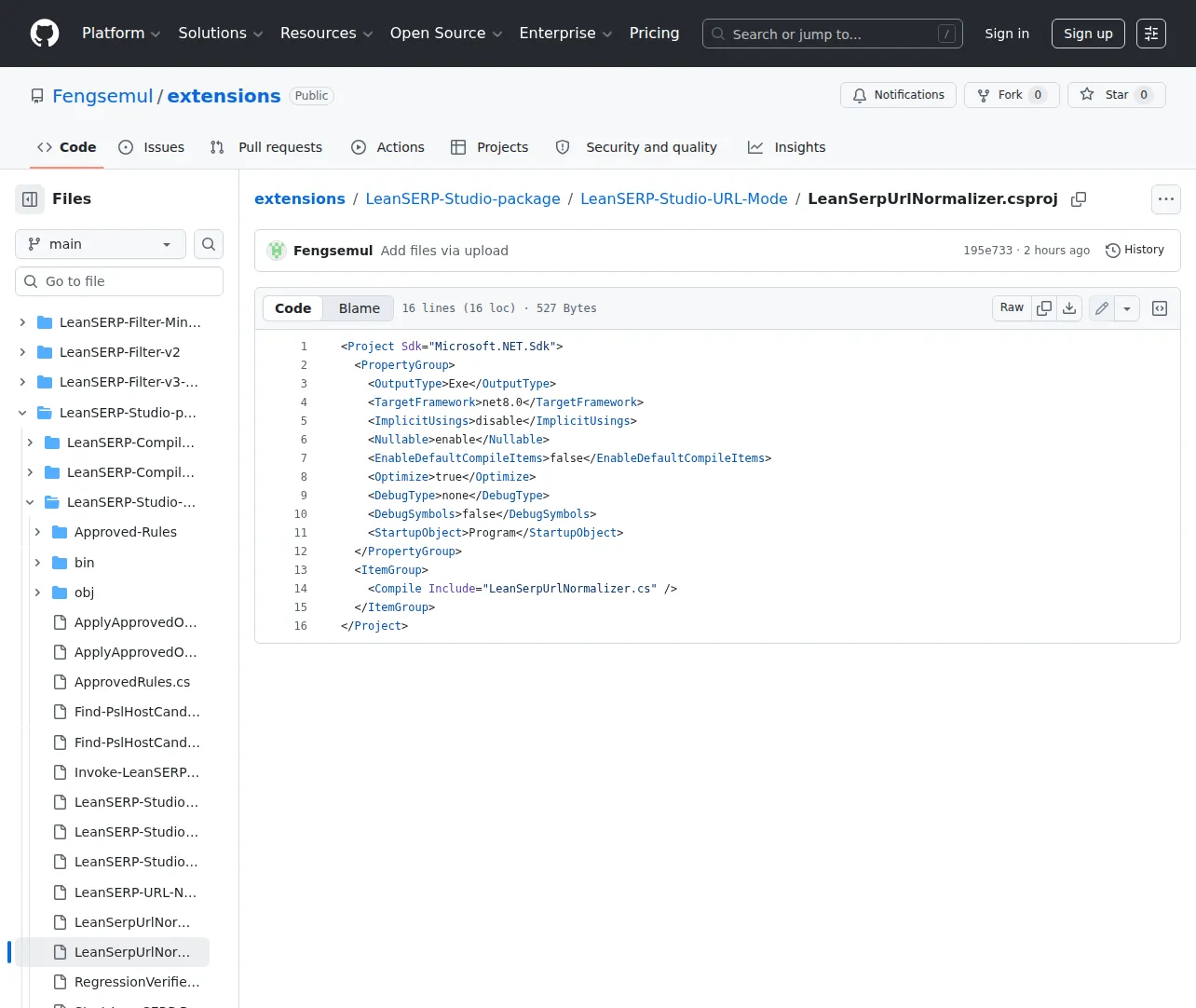Expand the obj folder chevron
Image resolution: width=1196 pixels, height=1008 pixels.
coord(37,593)
